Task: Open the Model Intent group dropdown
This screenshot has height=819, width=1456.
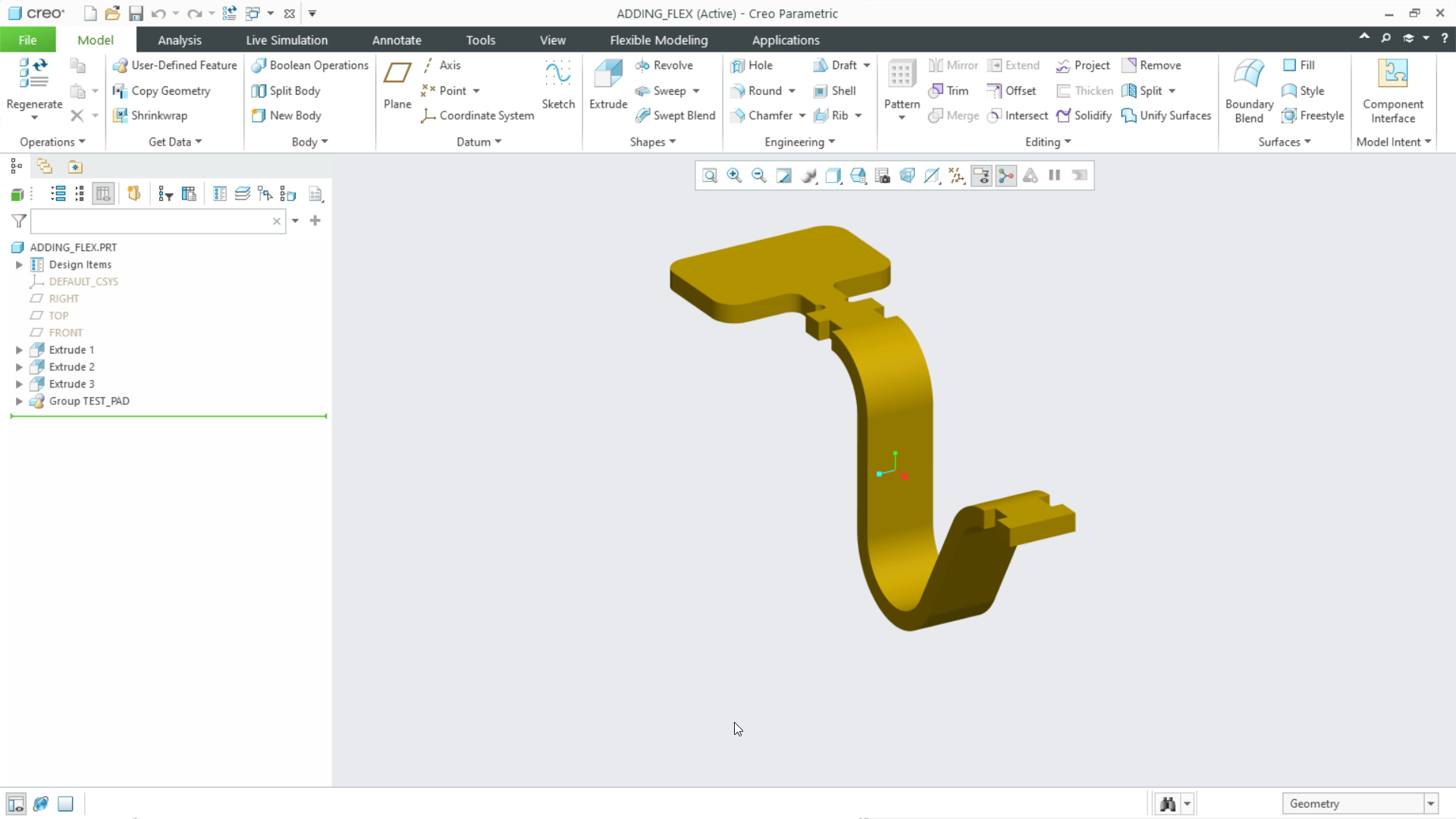Action: (1394, 142)
